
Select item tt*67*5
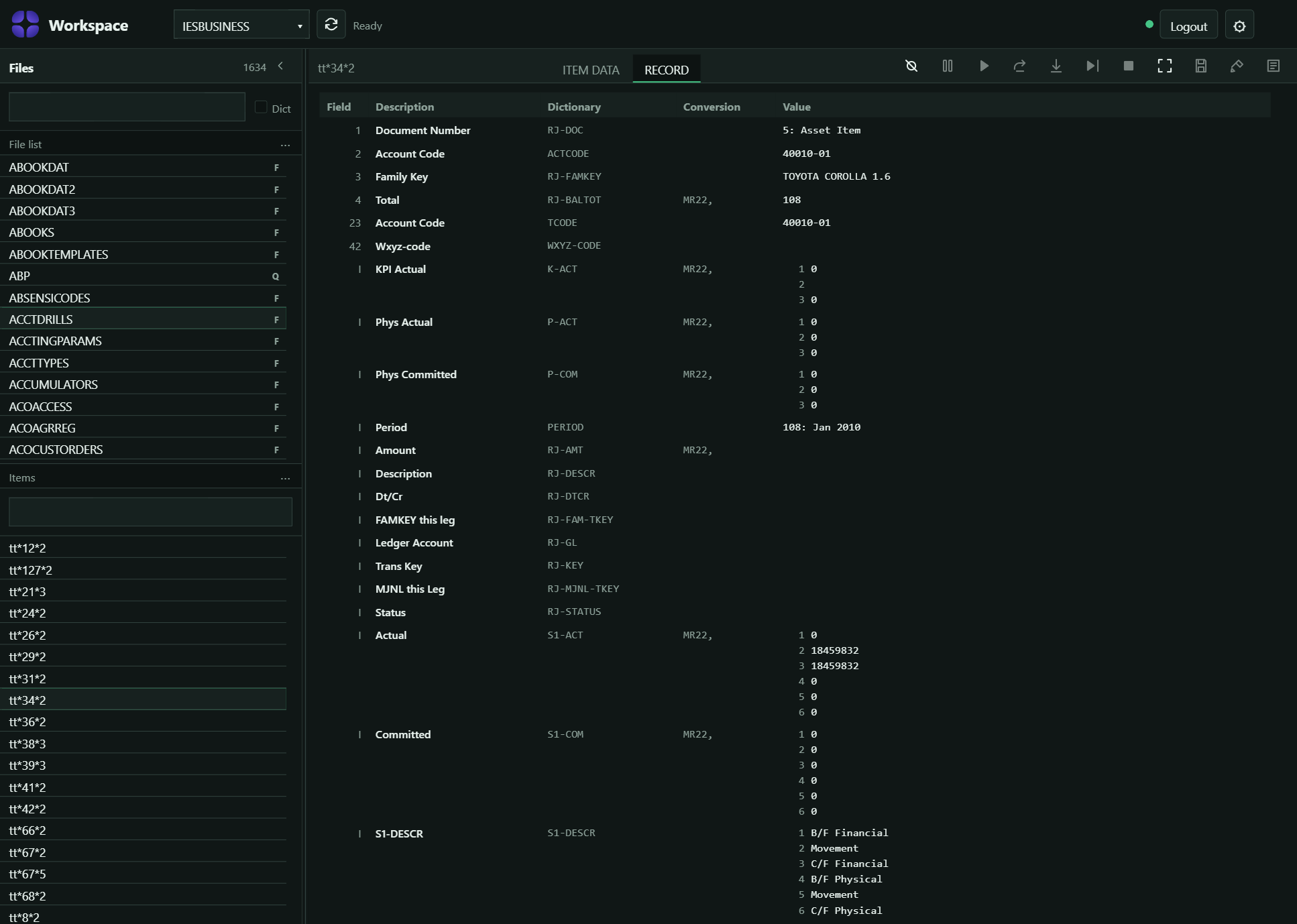144,874
